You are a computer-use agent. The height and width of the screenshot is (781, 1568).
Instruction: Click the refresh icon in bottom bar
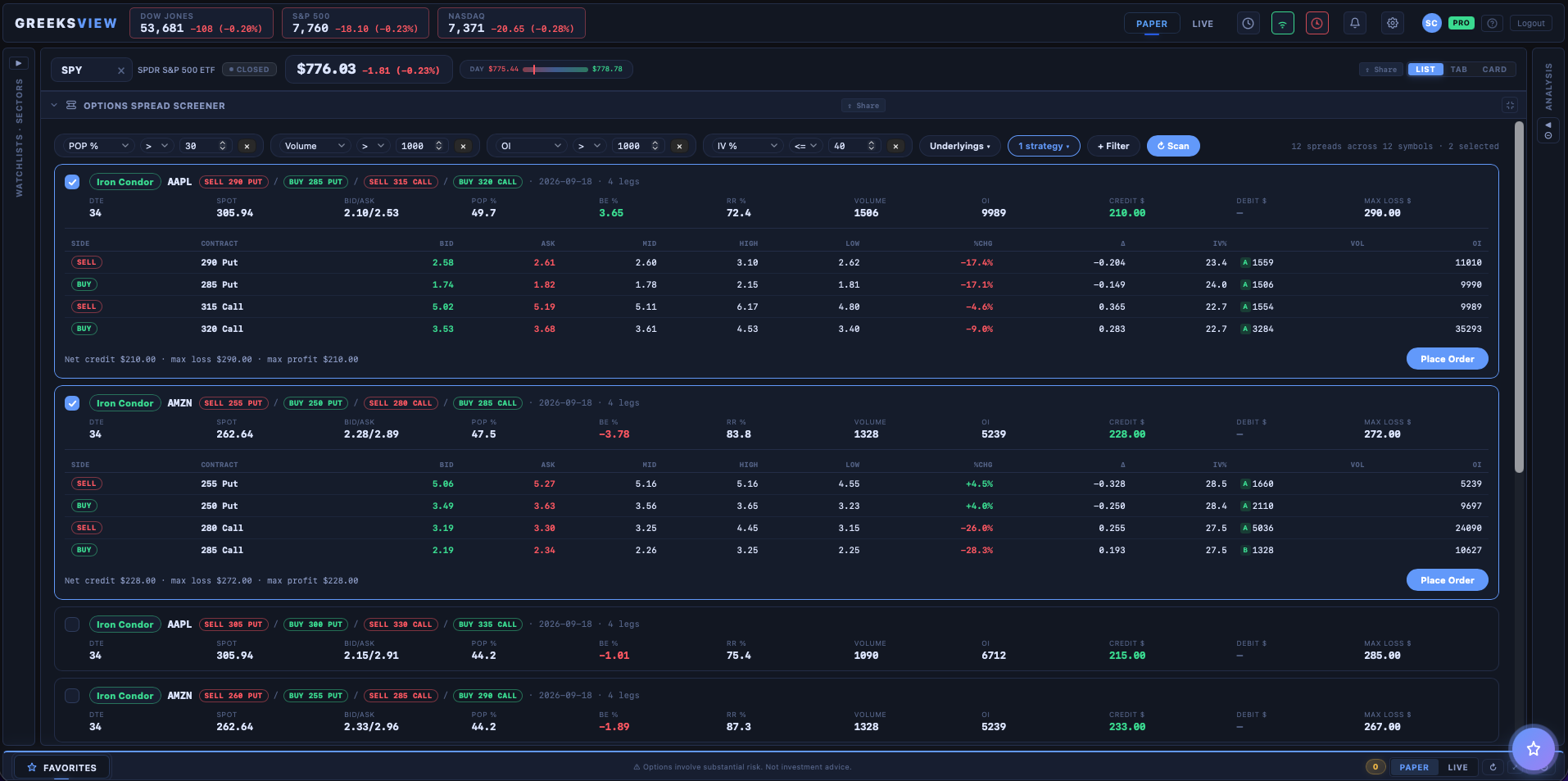1493,767
